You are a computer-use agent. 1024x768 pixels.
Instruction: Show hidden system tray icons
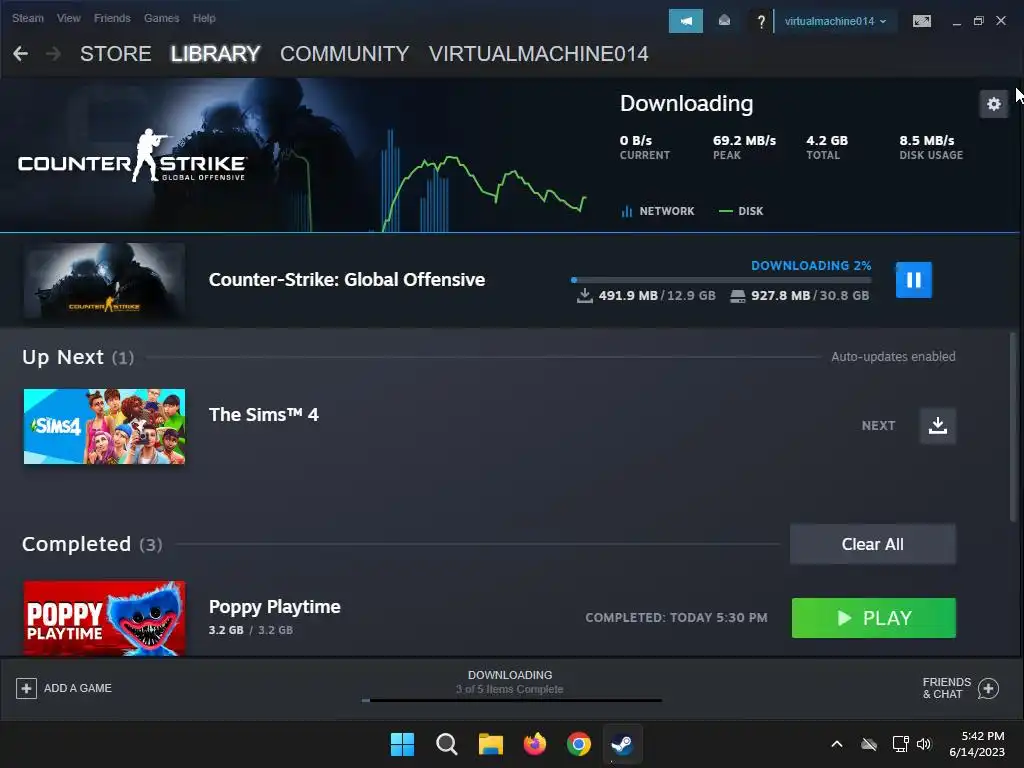pos(837,744)
